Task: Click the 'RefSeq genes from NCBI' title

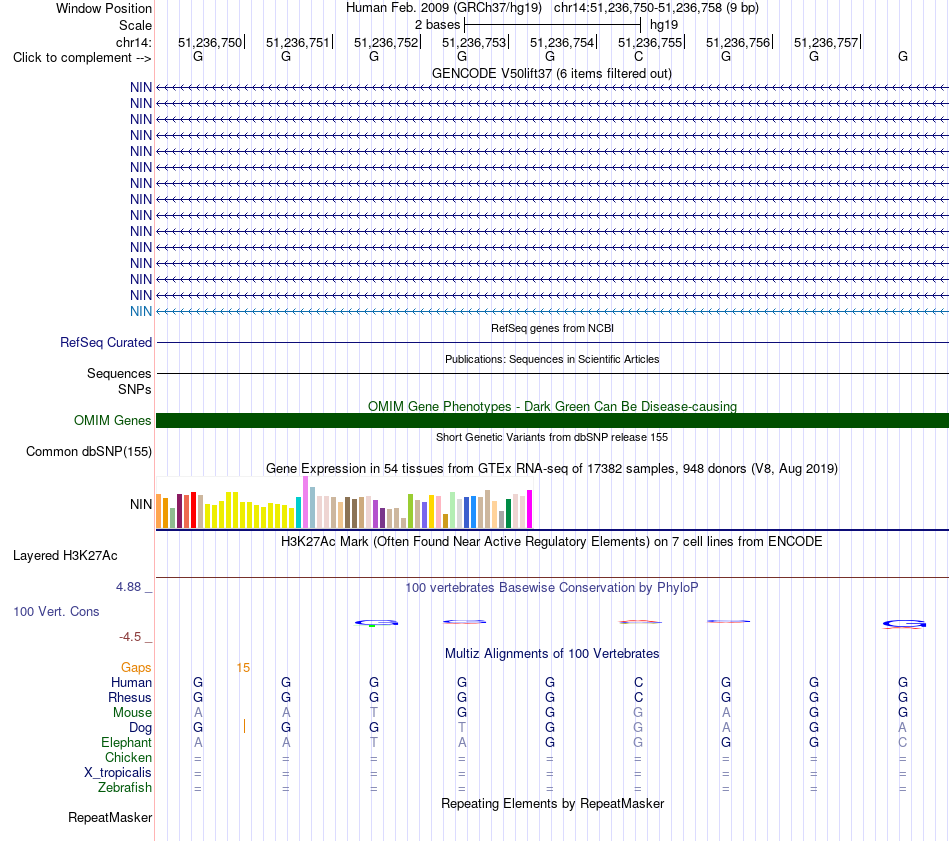Action: [x=552, y=328]
